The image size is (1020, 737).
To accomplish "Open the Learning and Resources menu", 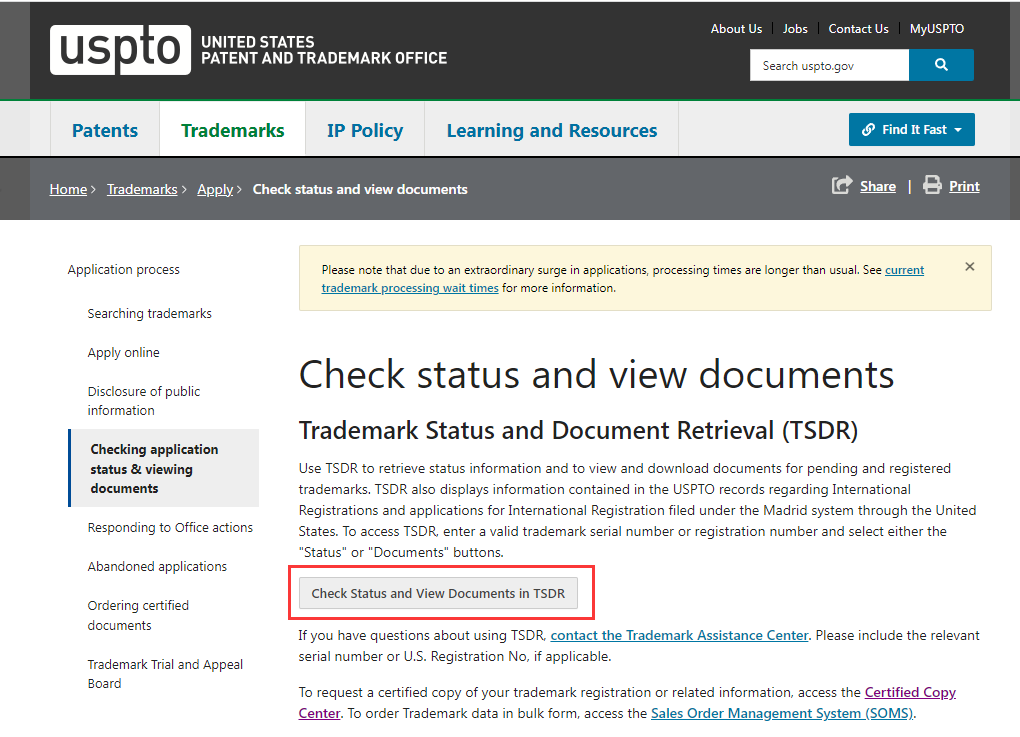I will (551, 131).
